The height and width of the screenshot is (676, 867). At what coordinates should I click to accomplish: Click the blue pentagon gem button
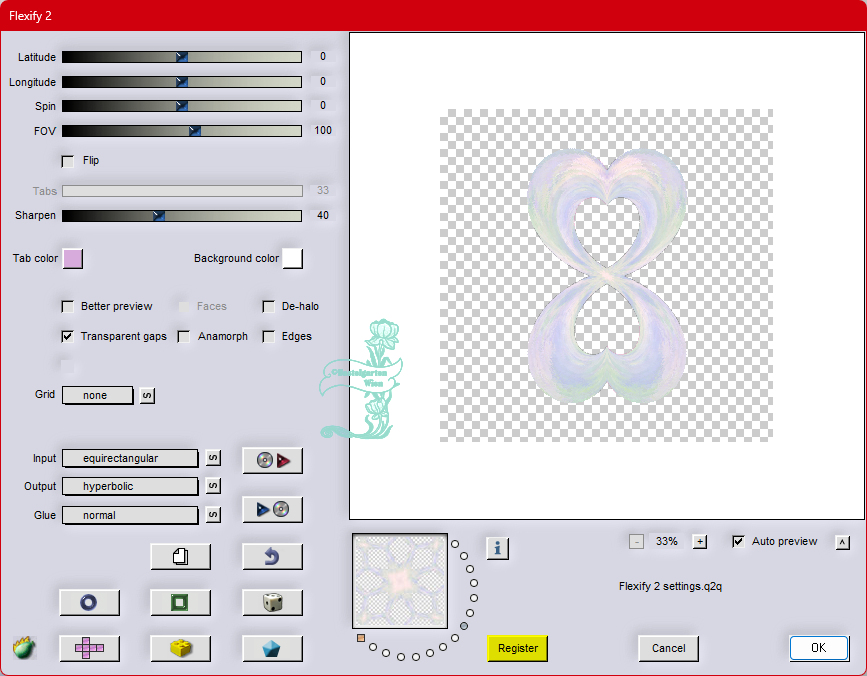click(272, 648)
